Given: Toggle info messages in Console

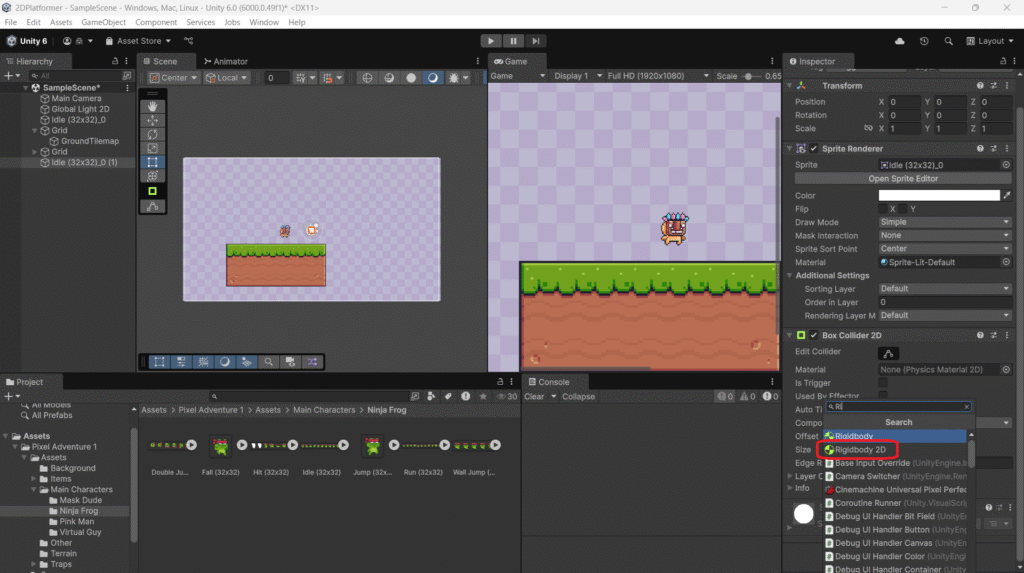Looking at the screenshot, I should click(x=725, y=396).
